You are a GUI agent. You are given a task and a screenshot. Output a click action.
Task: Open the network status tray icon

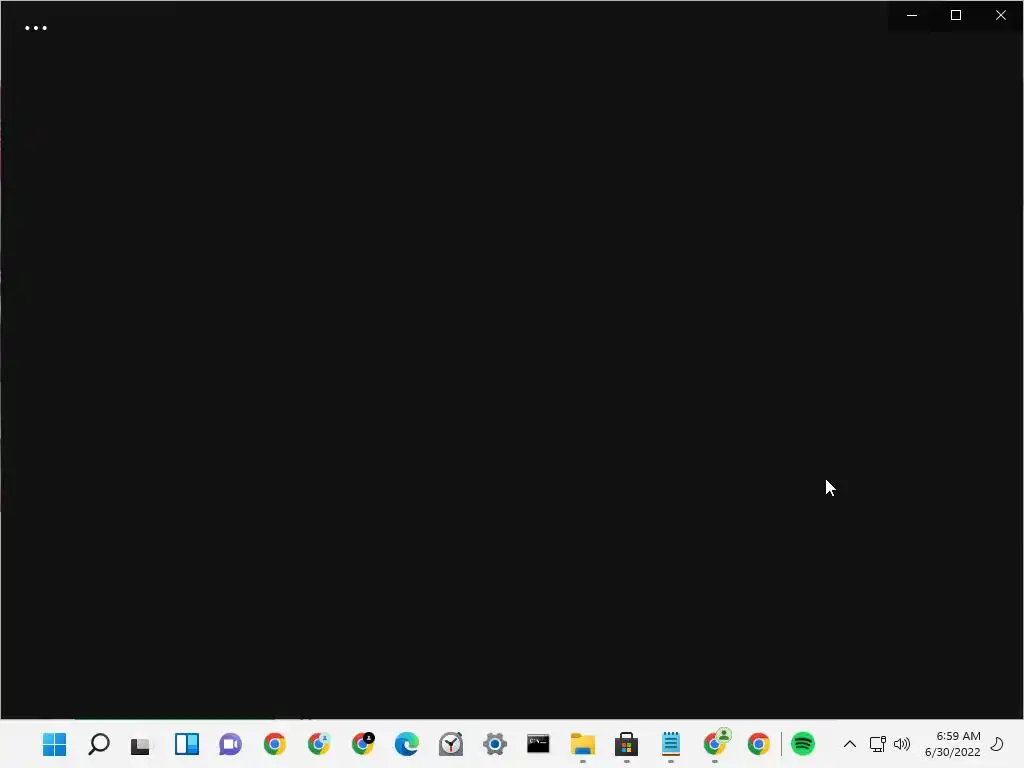pos(878,744)
